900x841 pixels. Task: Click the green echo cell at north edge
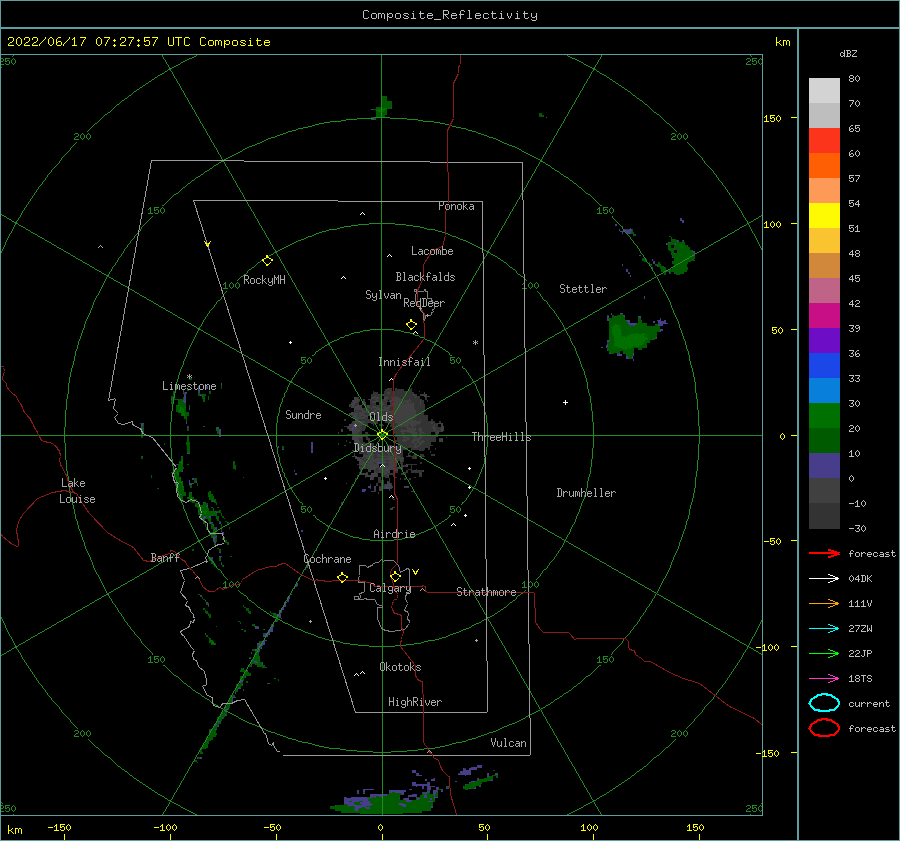[x=384, y=107]
